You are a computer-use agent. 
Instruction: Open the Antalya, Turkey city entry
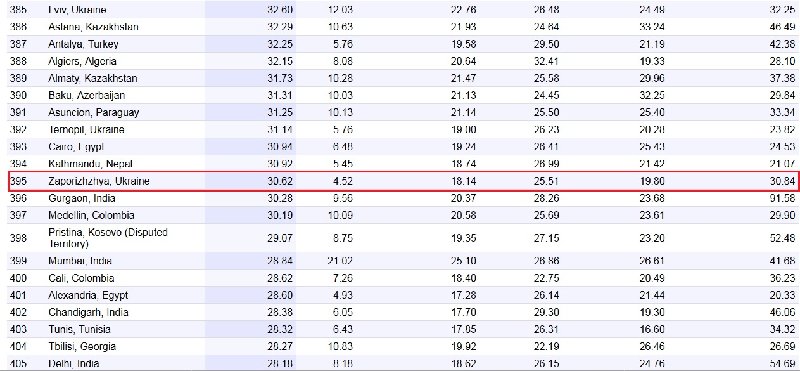tap(83, 44)
